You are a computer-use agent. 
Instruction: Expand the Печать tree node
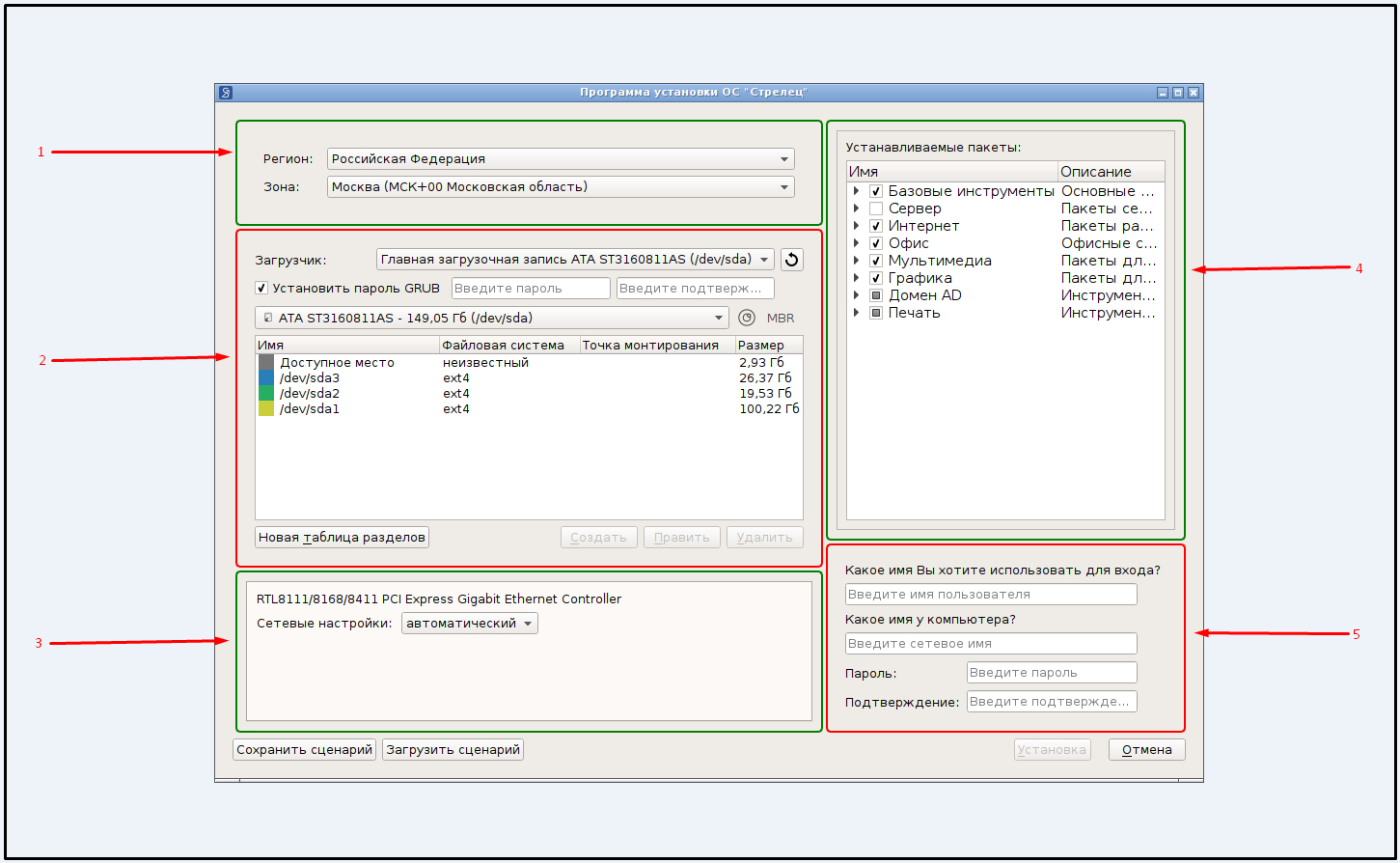856,313
